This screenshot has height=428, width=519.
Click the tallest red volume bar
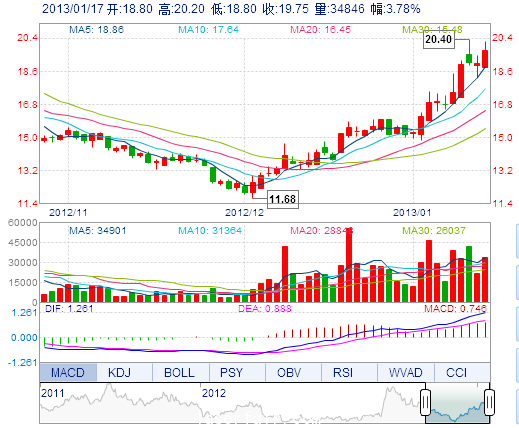click(x=349, y=265)
